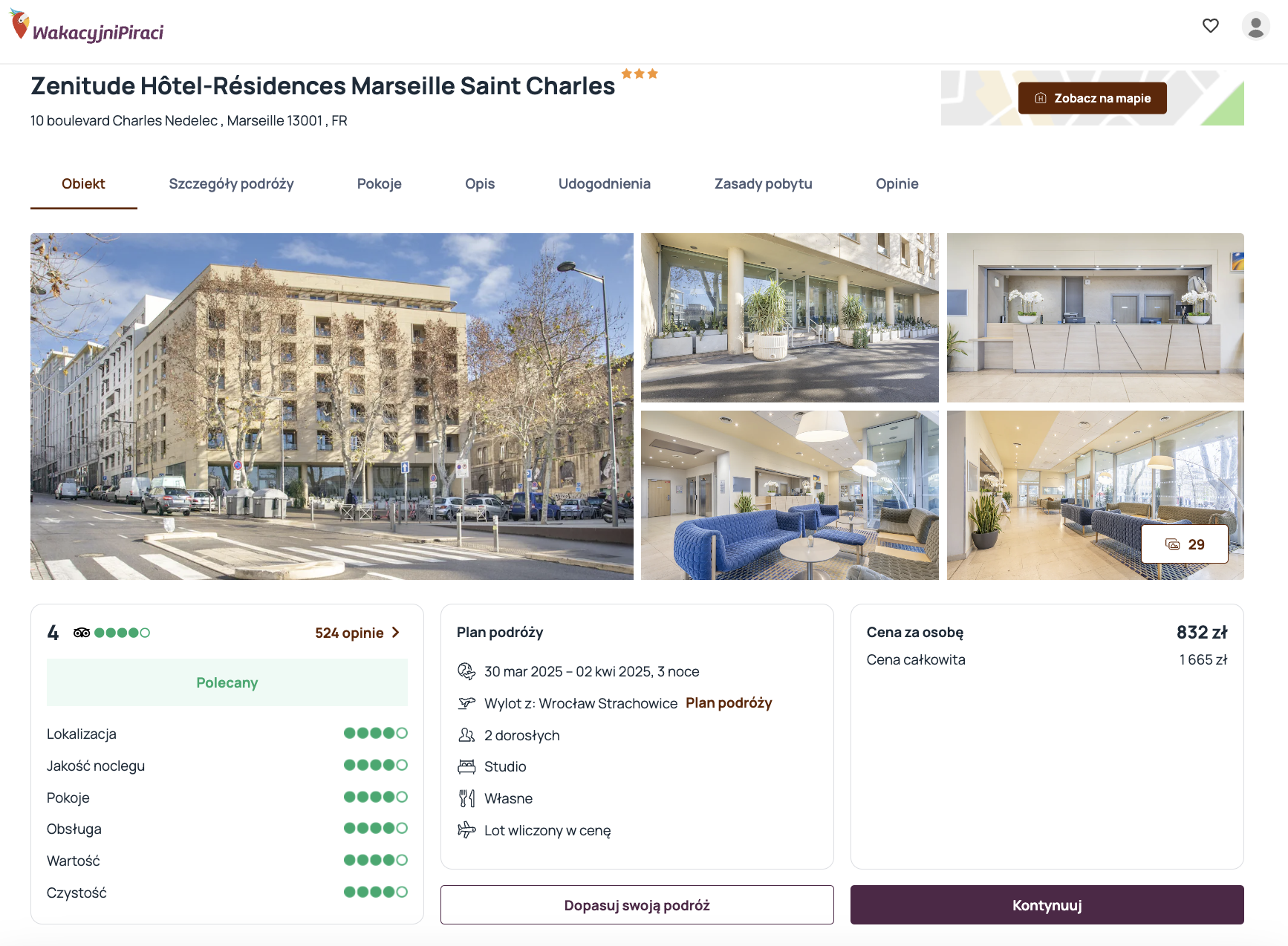Screen dimensions: 1288x946
Task: Click the Cena za osobę label
Action: click(x=915, y=633)
